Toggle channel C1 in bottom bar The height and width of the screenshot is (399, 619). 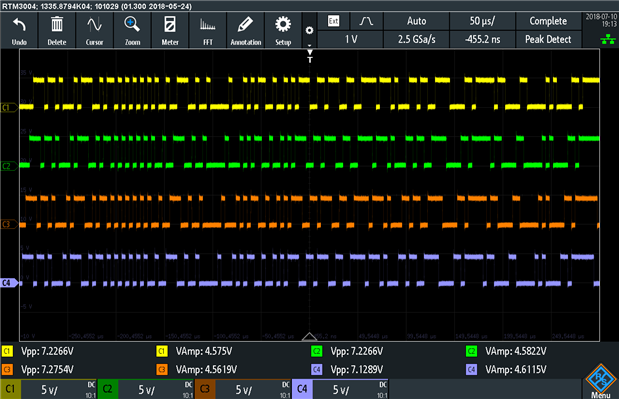(x=10, y=389)
